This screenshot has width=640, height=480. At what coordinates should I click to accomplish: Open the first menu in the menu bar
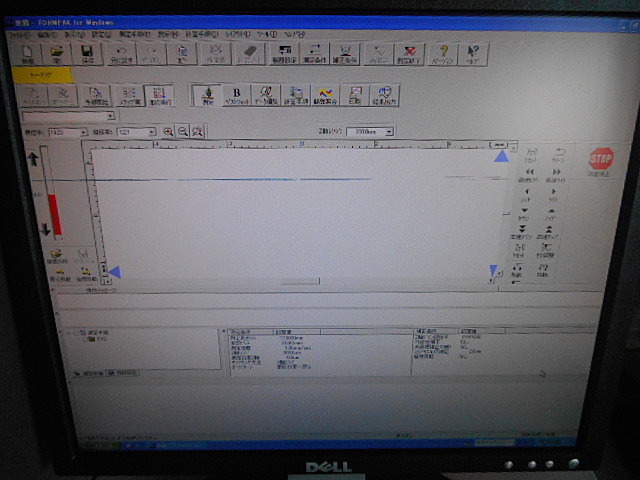point(21,35)
